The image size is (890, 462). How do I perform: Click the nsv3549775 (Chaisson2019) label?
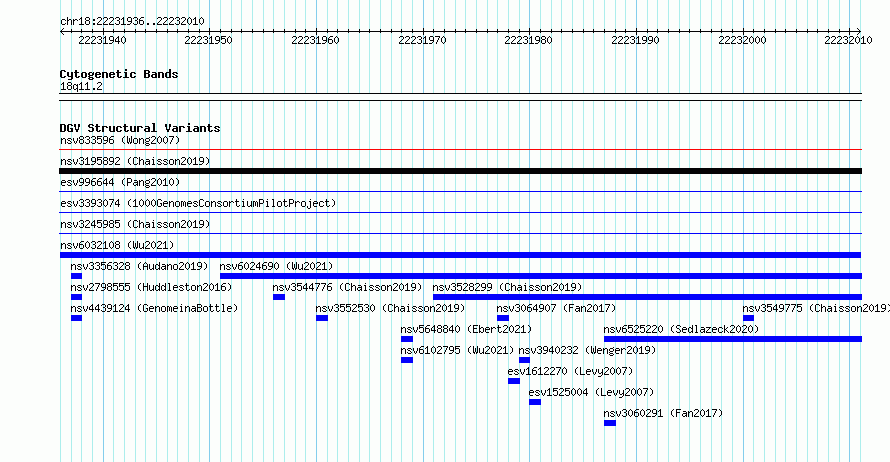tap(816, 308)
